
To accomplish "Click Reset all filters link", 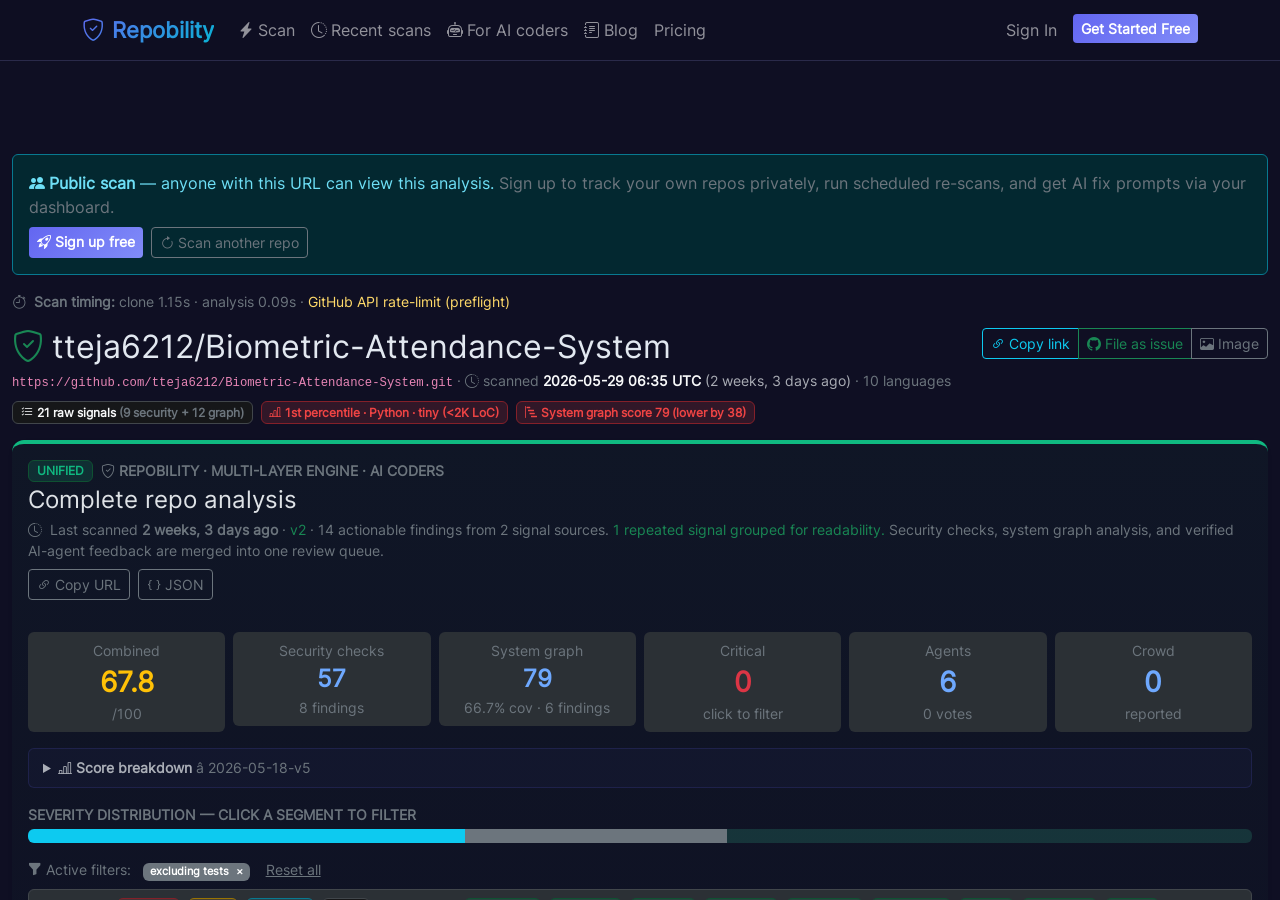I will pos(293,870).
